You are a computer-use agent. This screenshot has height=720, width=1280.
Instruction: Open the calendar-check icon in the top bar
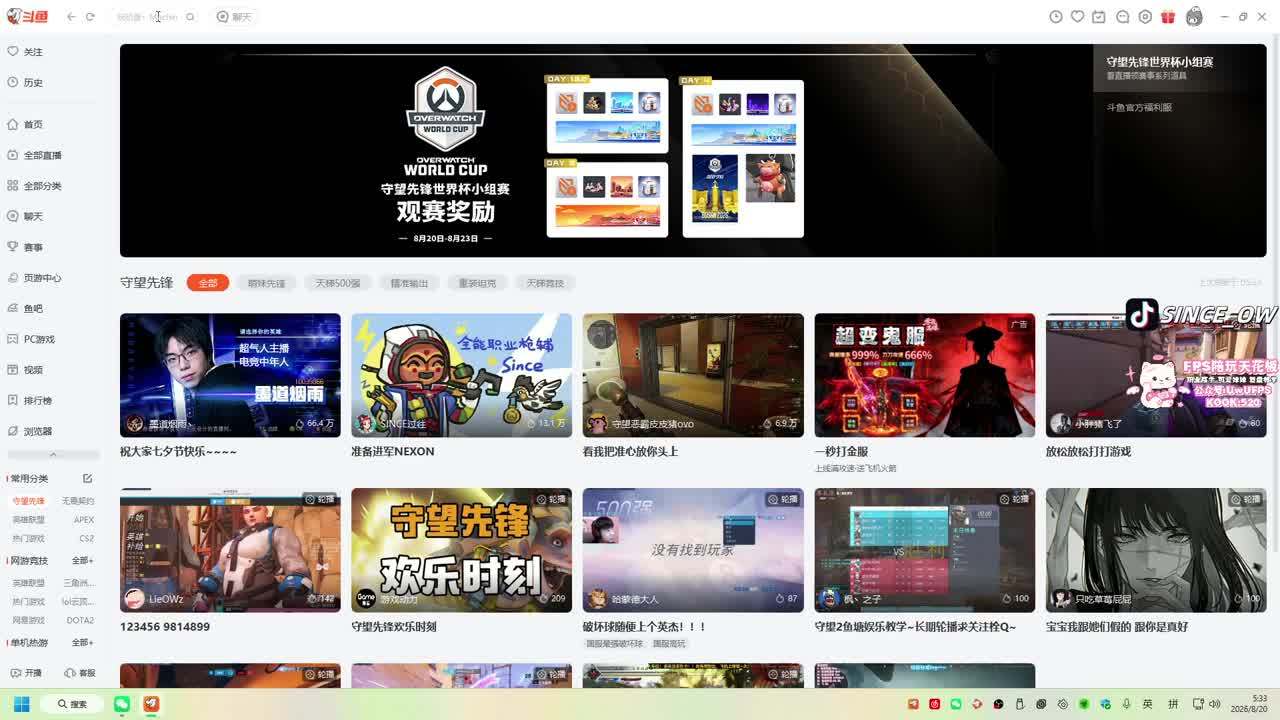1099,17
